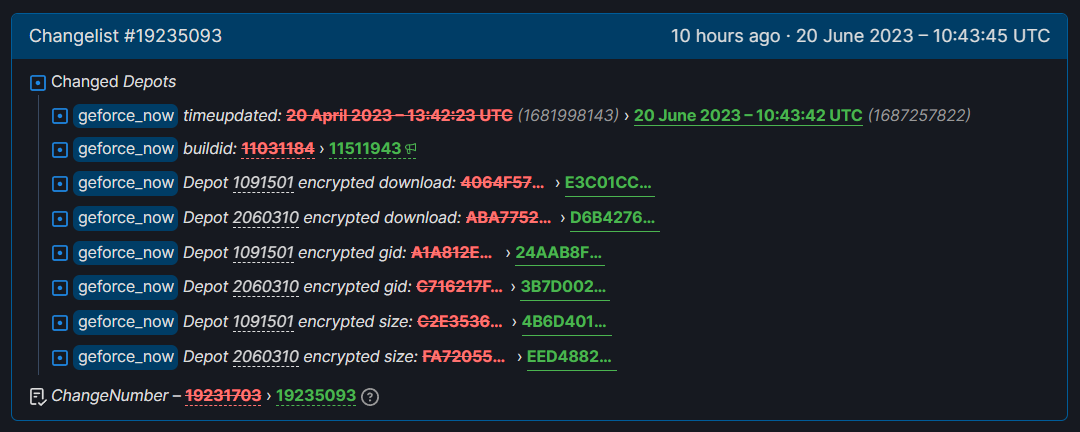This screenshot has height=432, width=1080.
Task: Click the megaphone icon after buildid 11511943
Action: tap(411, 148)
